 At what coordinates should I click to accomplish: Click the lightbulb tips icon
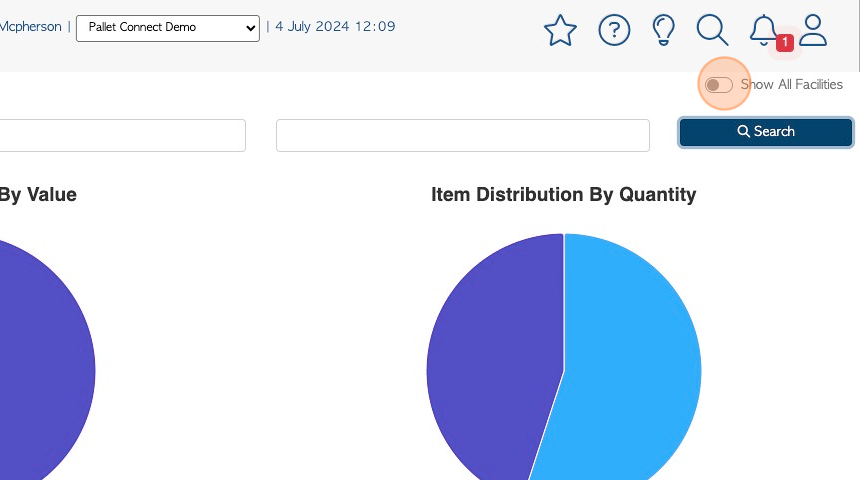pyautogui.click(x=663, y=30)
